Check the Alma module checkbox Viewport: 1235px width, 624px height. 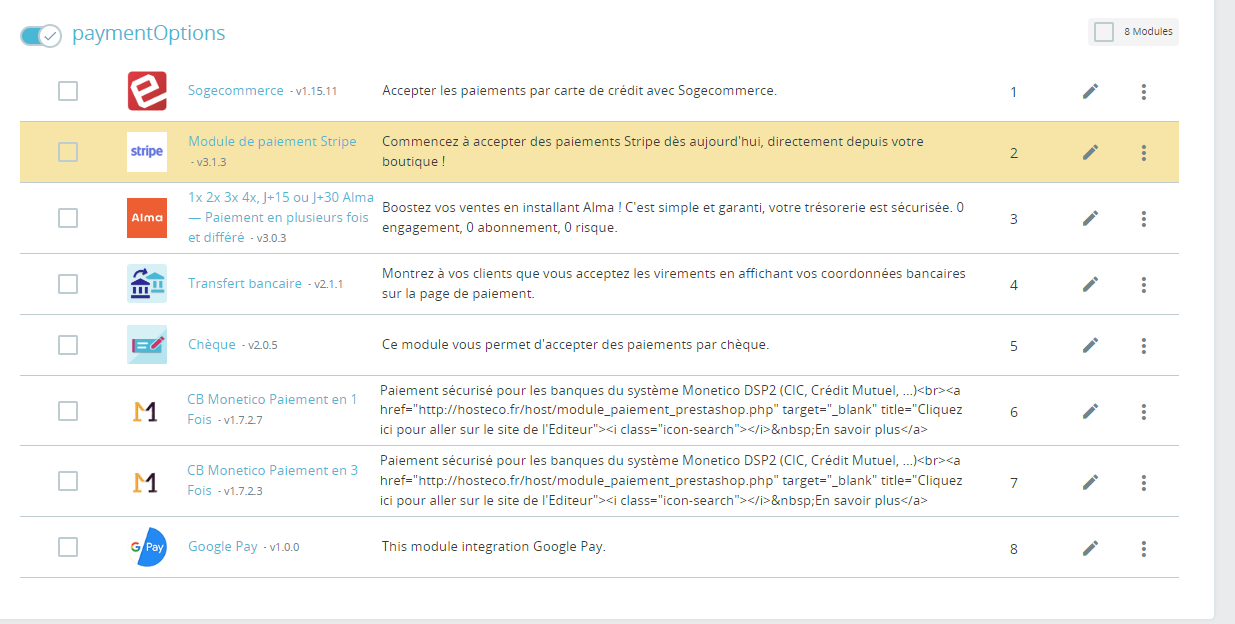[67, 218]
